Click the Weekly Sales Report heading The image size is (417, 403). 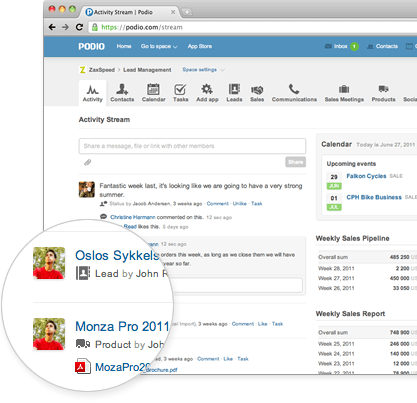click(350, 314)
